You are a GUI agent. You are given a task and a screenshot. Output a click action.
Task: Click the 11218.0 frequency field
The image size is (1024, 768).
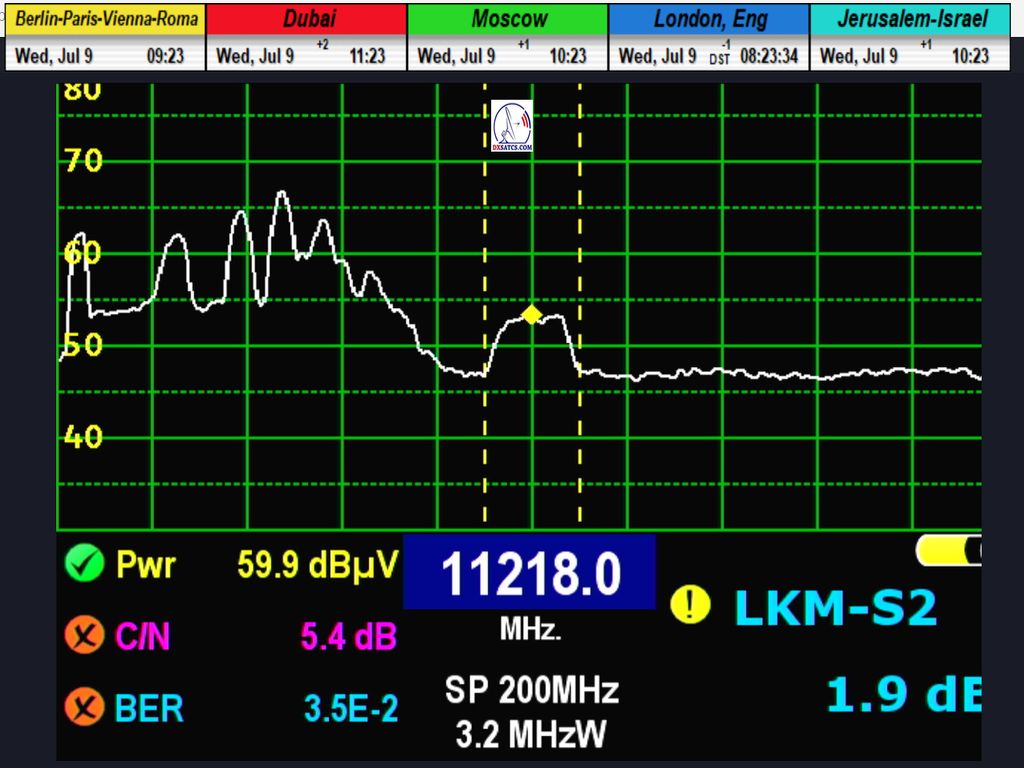pos(529,573)
